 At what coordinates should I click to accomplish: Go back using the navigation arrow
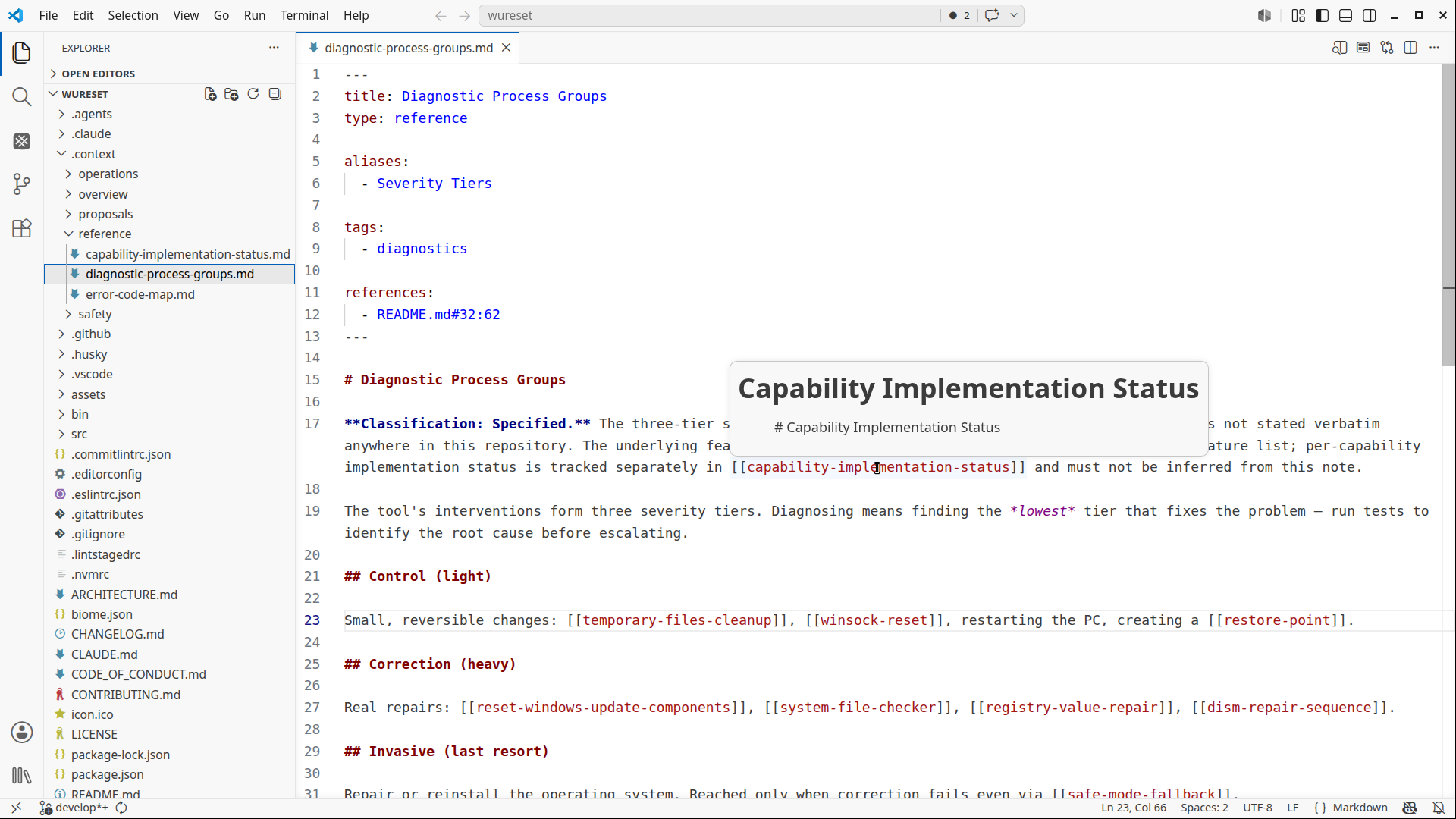441,15
